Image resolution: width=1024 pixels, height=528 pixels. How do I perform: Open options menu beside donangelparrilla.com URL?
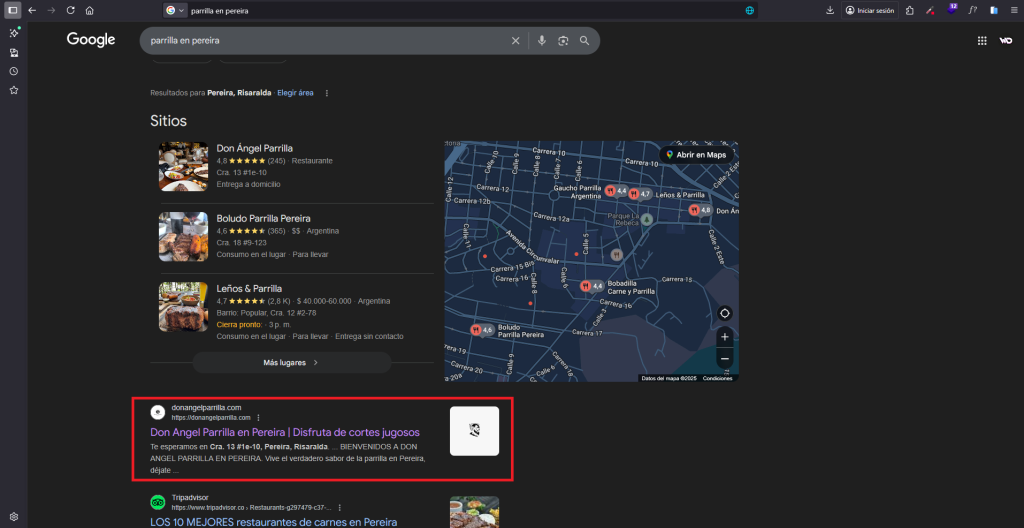coord(259,418)
